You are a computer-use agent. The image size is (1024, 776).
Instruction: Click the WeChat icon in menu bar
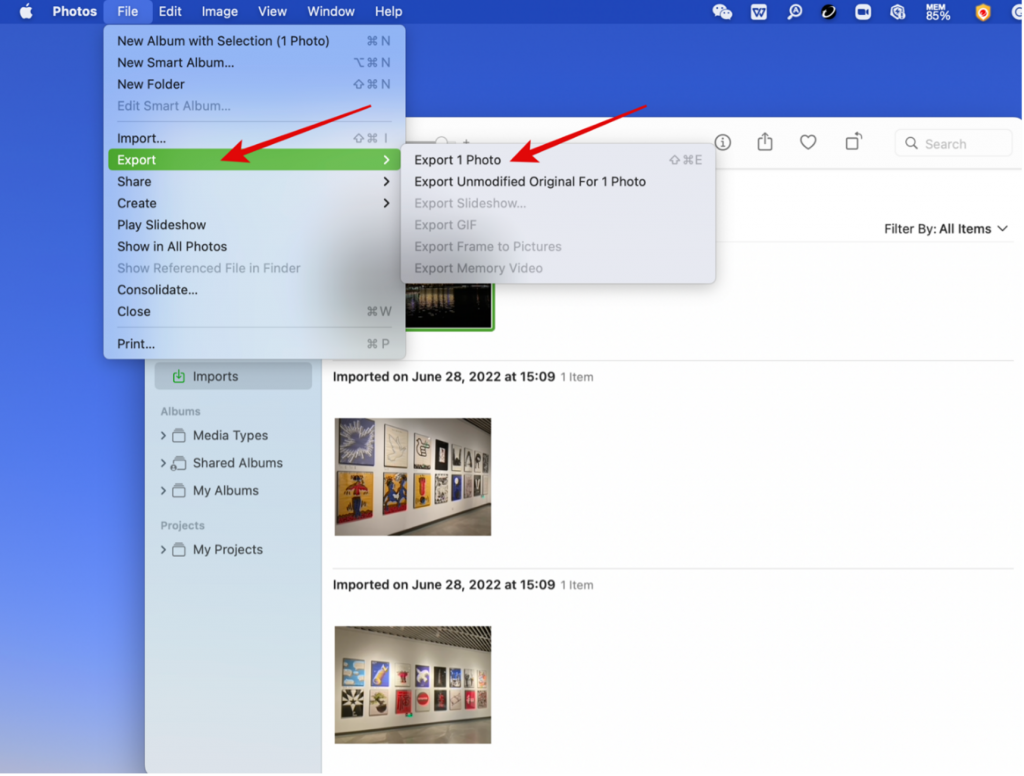point(721,12)
